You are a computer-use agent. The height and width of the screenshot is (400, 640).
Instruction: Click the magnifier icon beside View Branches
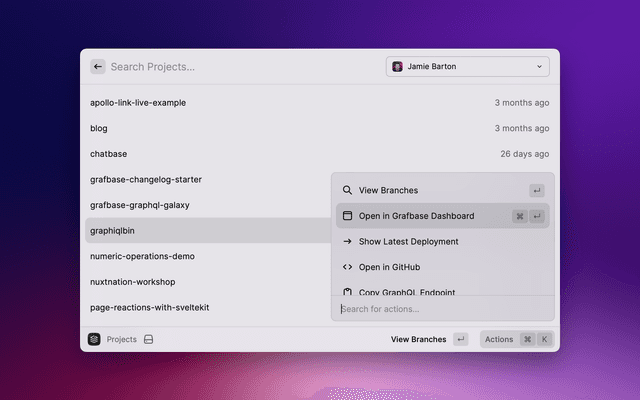[347, 190]
